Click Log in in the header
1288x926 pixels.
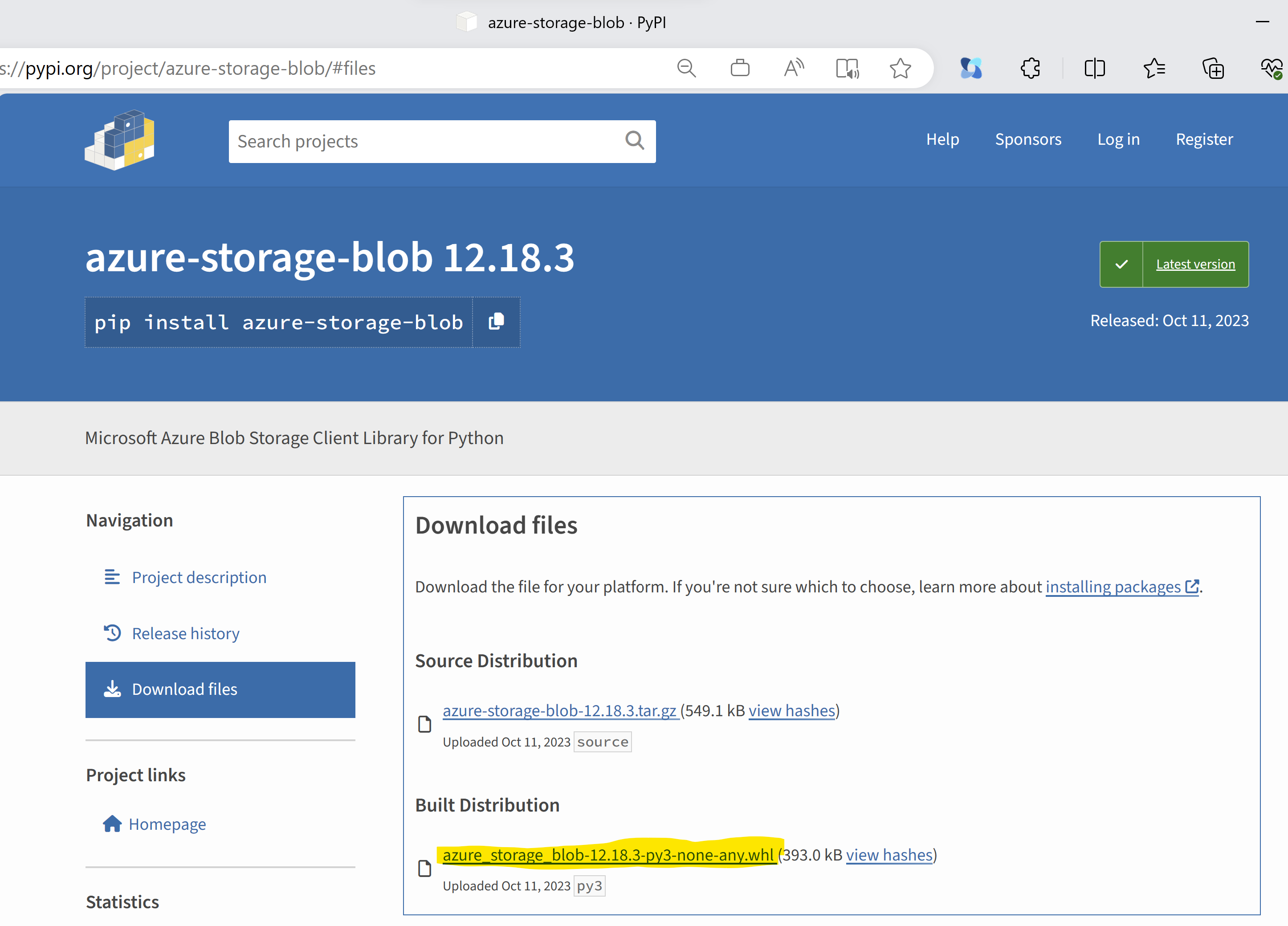(1119, 139)
